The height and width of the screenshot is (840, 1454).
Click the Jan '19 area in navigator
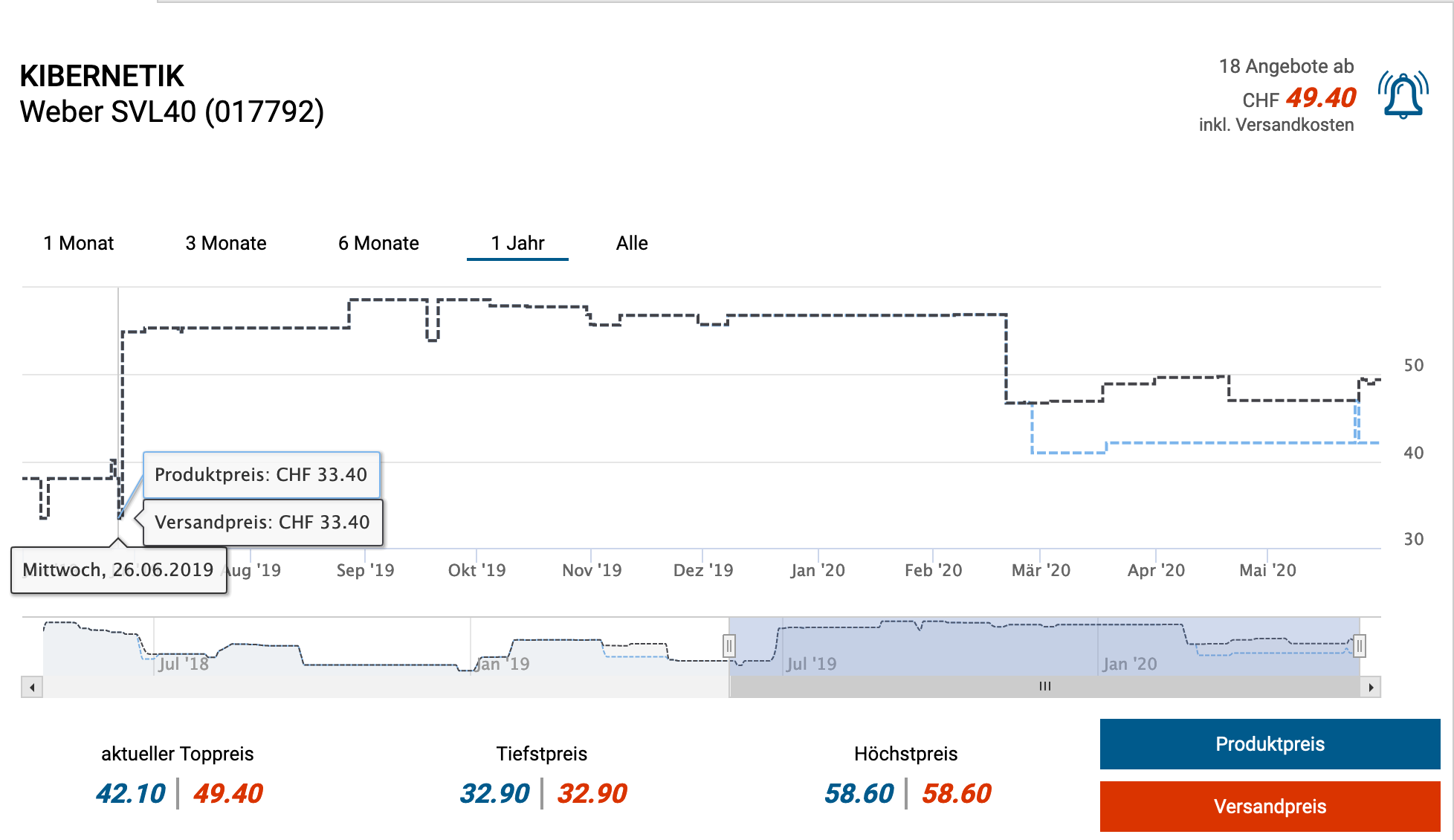click(504, 664)
